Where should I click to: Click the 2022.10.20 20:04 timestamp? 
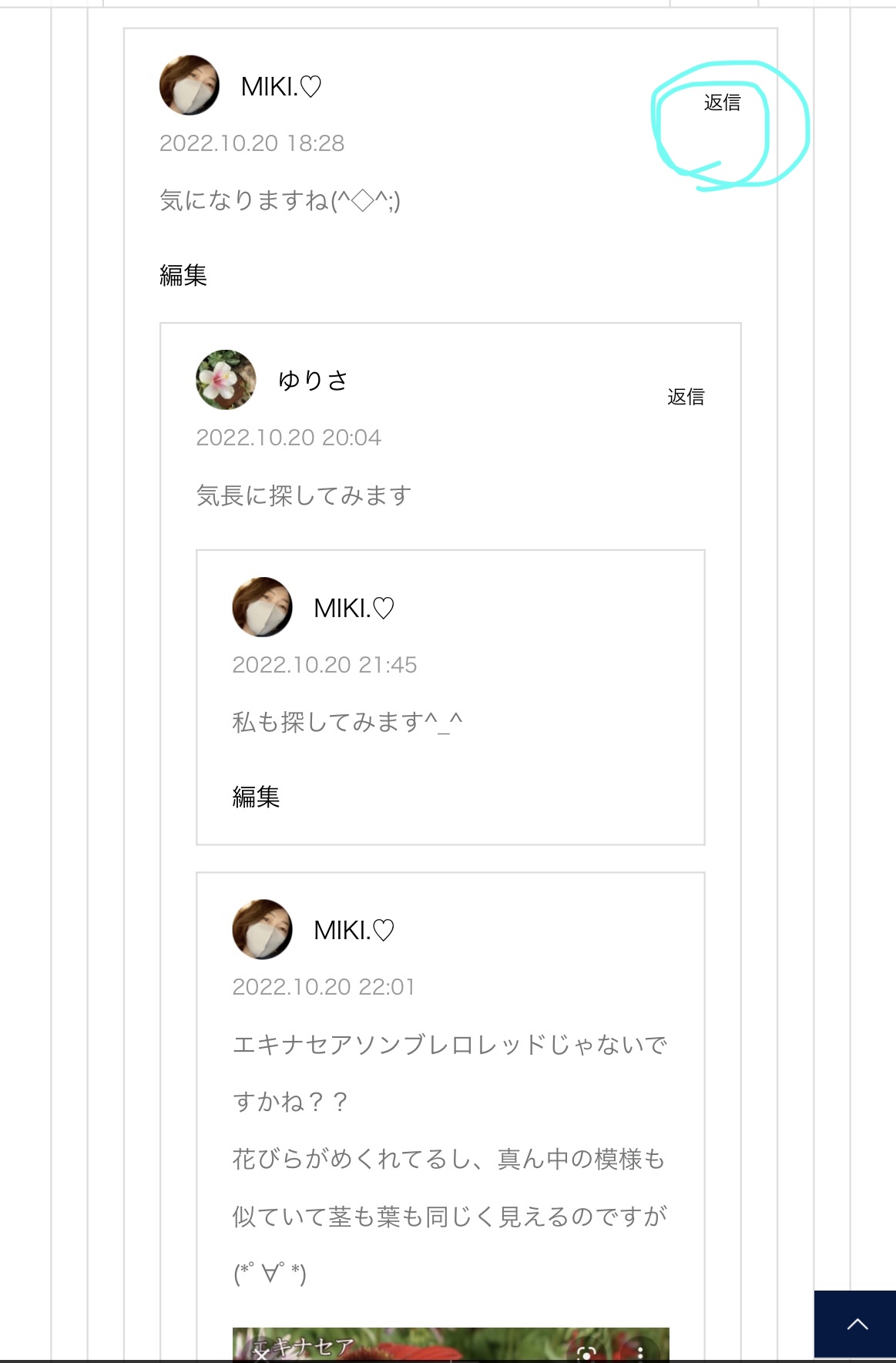click(x=289, y=438)
